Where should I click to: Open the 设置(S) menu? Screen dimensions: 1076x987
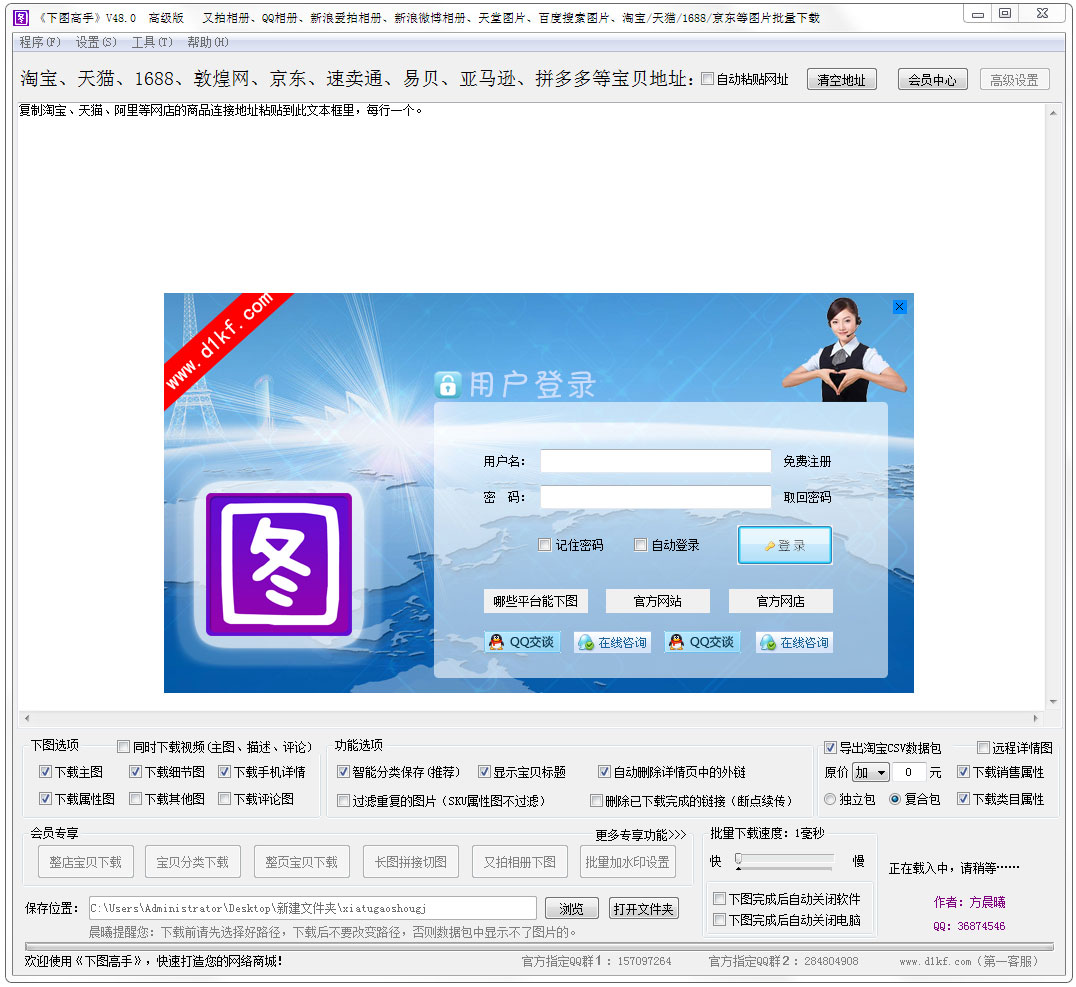96,43
